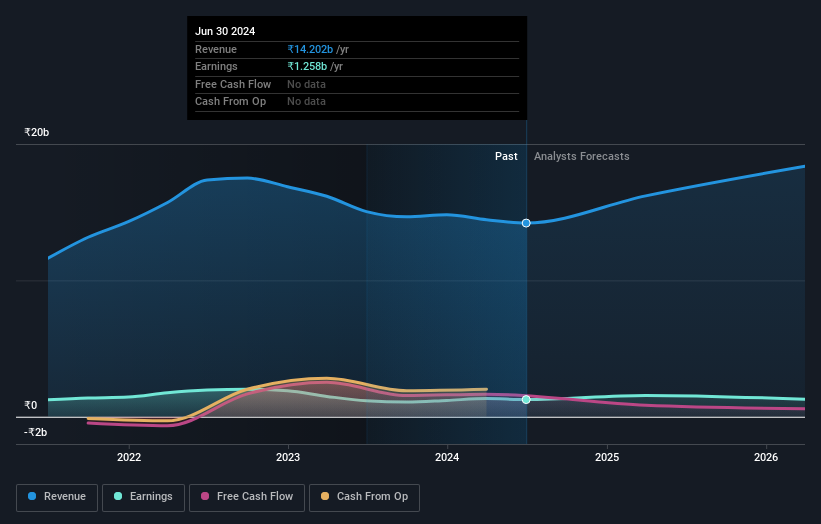Toggle the Revenue legend button
Screen dimensions: 821x524
pyautogui.click(x=57, y=497)
